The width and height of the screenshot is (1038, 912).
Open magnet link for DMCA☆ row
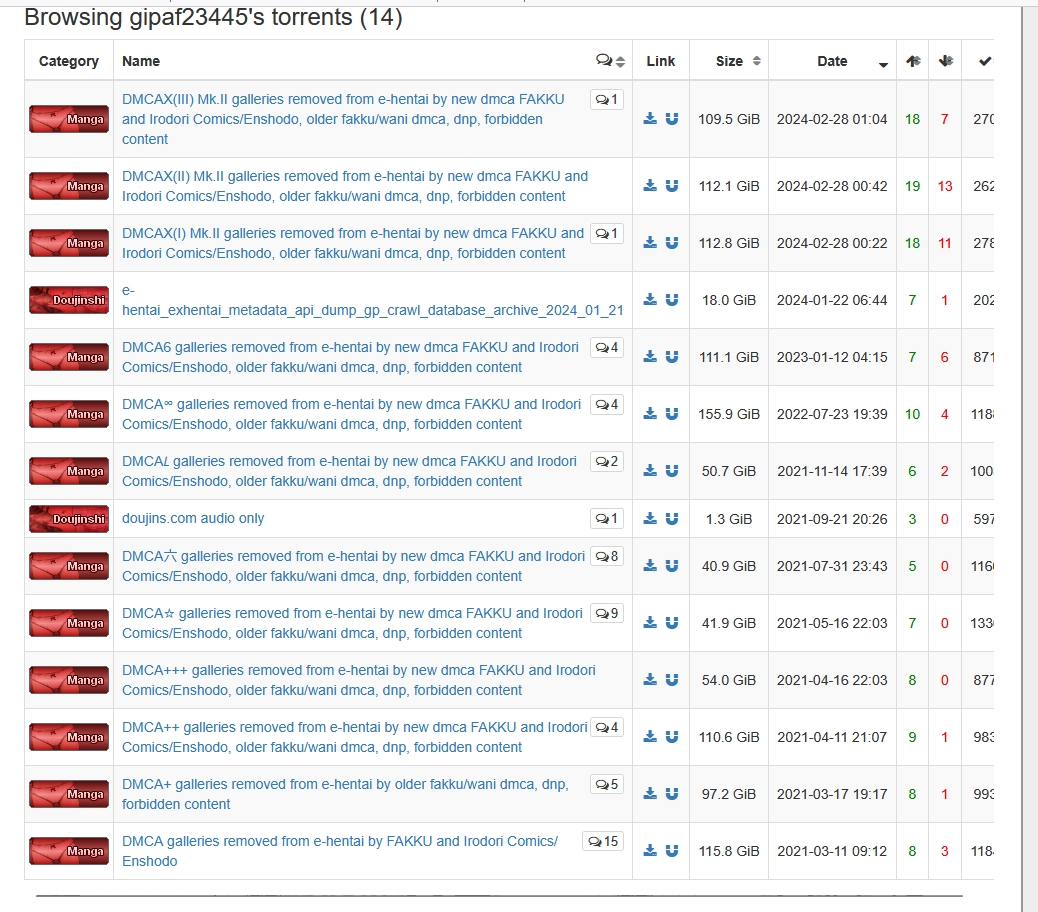click(671, 623)
